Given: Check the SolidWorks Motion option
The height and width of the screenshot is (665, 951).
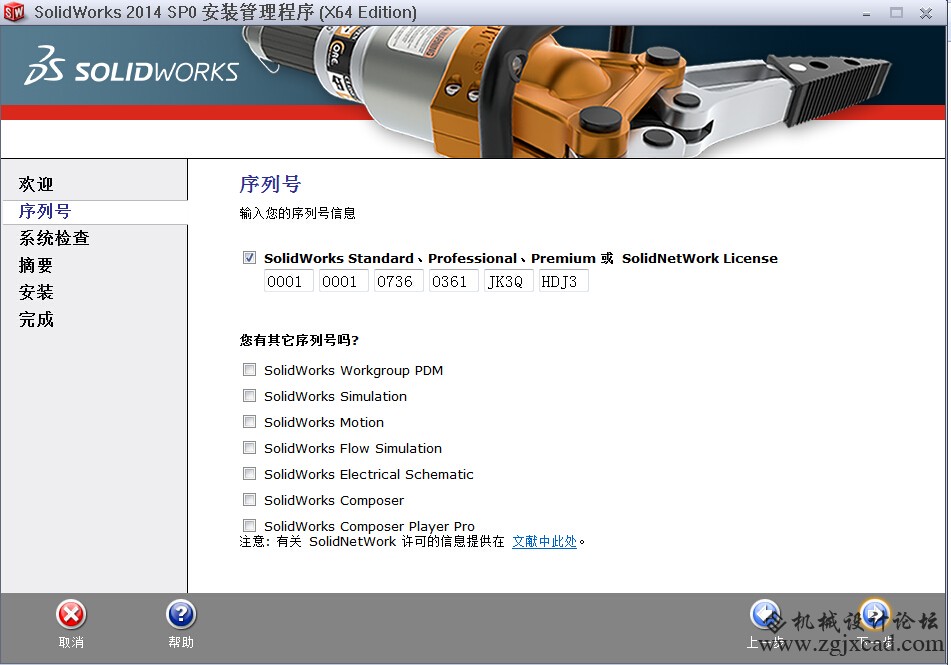Looking at the screenshot, I should [249, 422].
